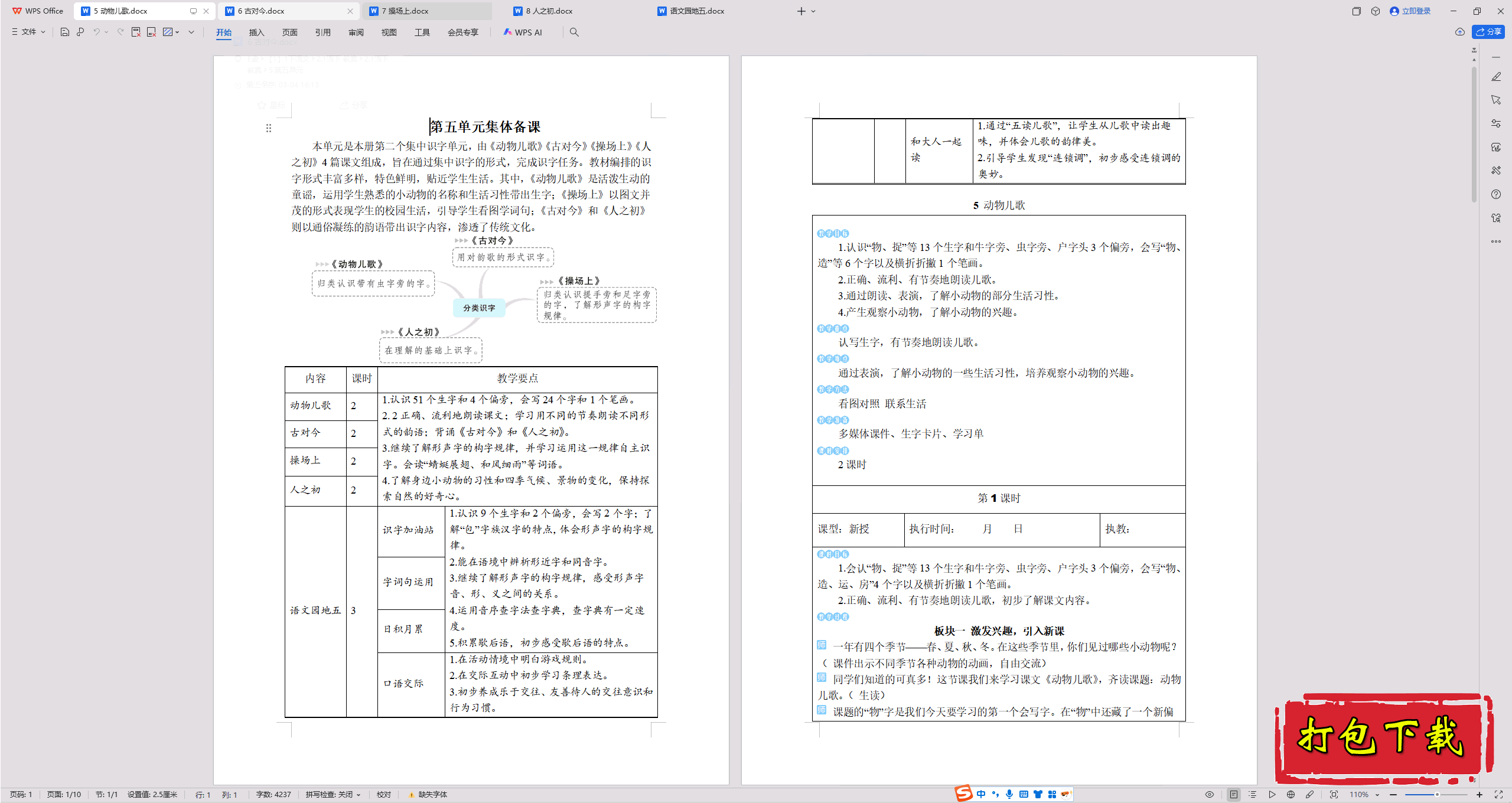Click the 分享 share button
The width and height of the screenshot is (1512, 803).
[1488, 32]
